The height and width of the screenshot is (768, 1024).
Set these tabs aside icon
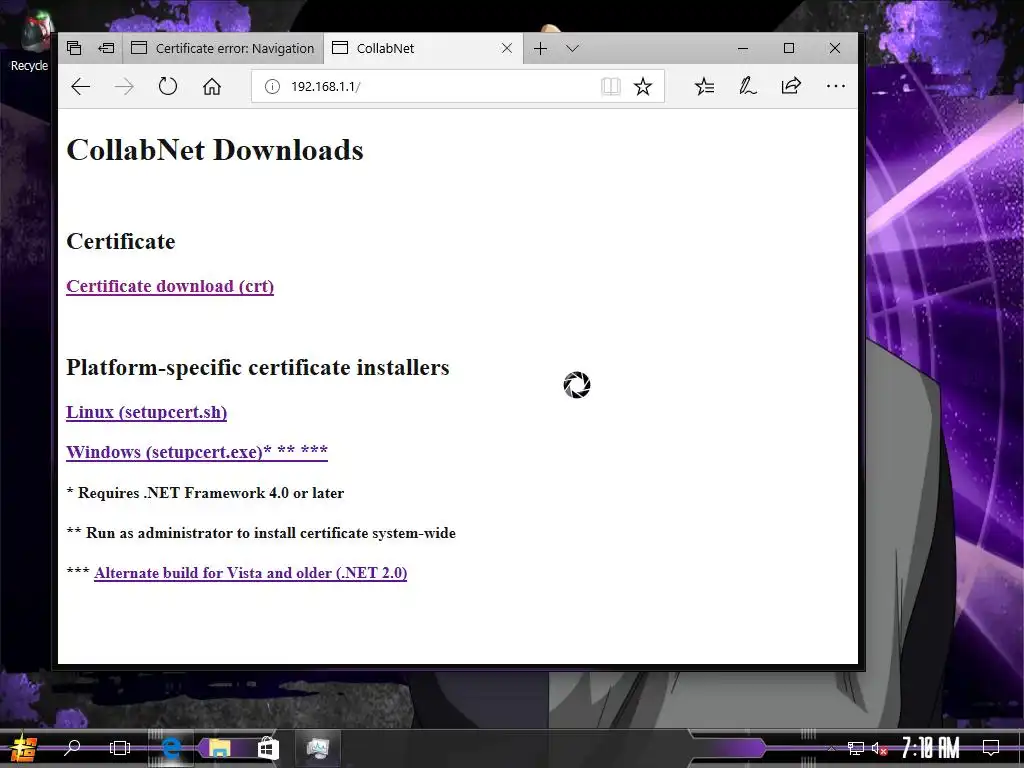[106, 48]
